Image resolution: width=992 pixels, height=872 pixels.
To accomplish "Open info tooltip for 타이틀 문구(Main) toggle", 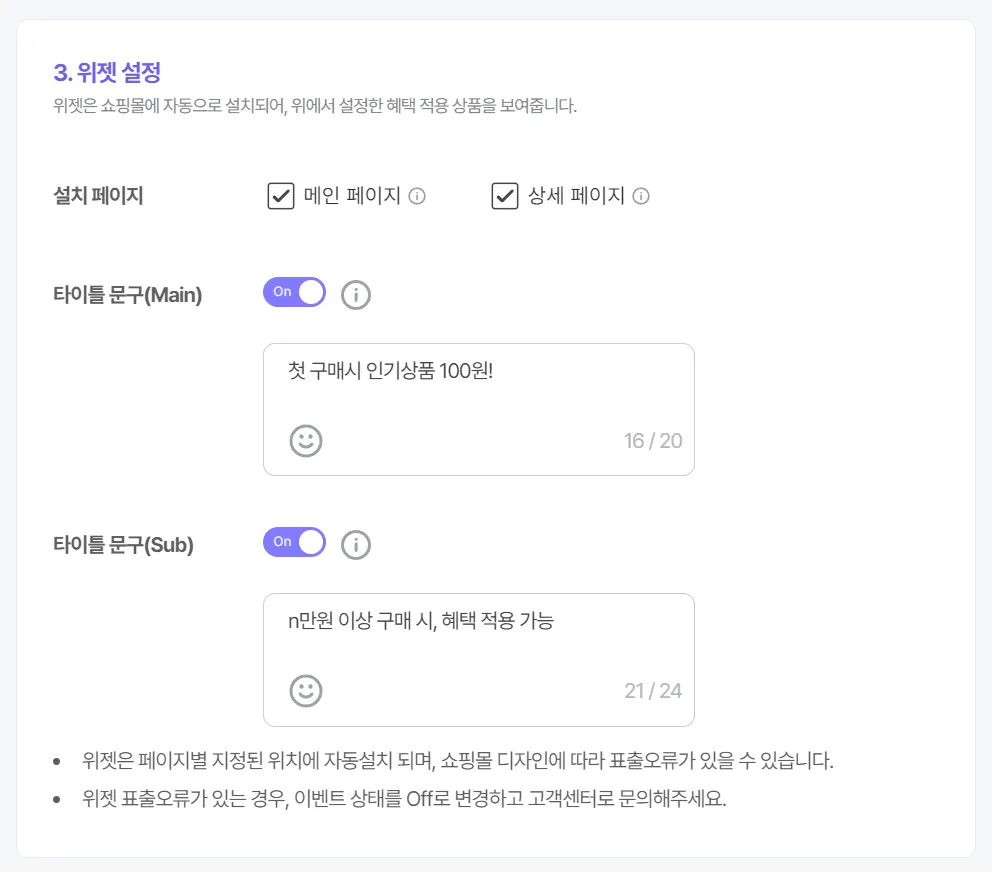I will tap(356, 295).
